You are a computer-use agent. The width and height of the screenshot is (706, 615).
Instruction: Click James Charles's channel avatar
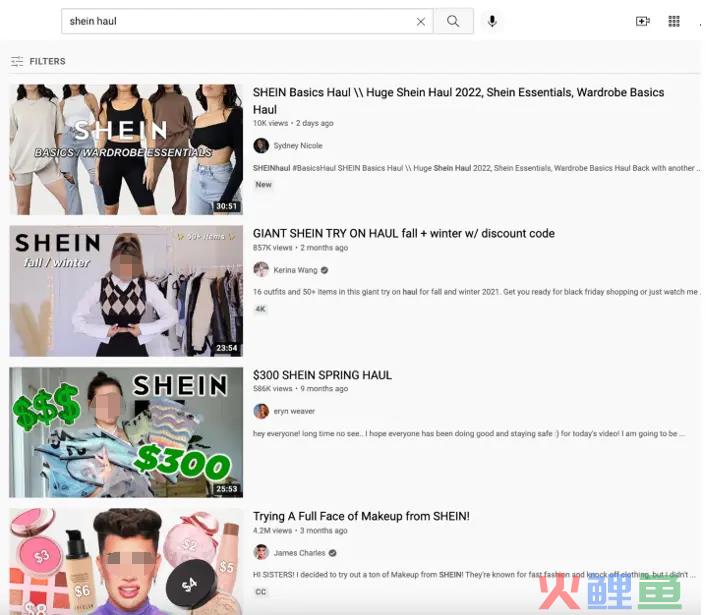261,552
